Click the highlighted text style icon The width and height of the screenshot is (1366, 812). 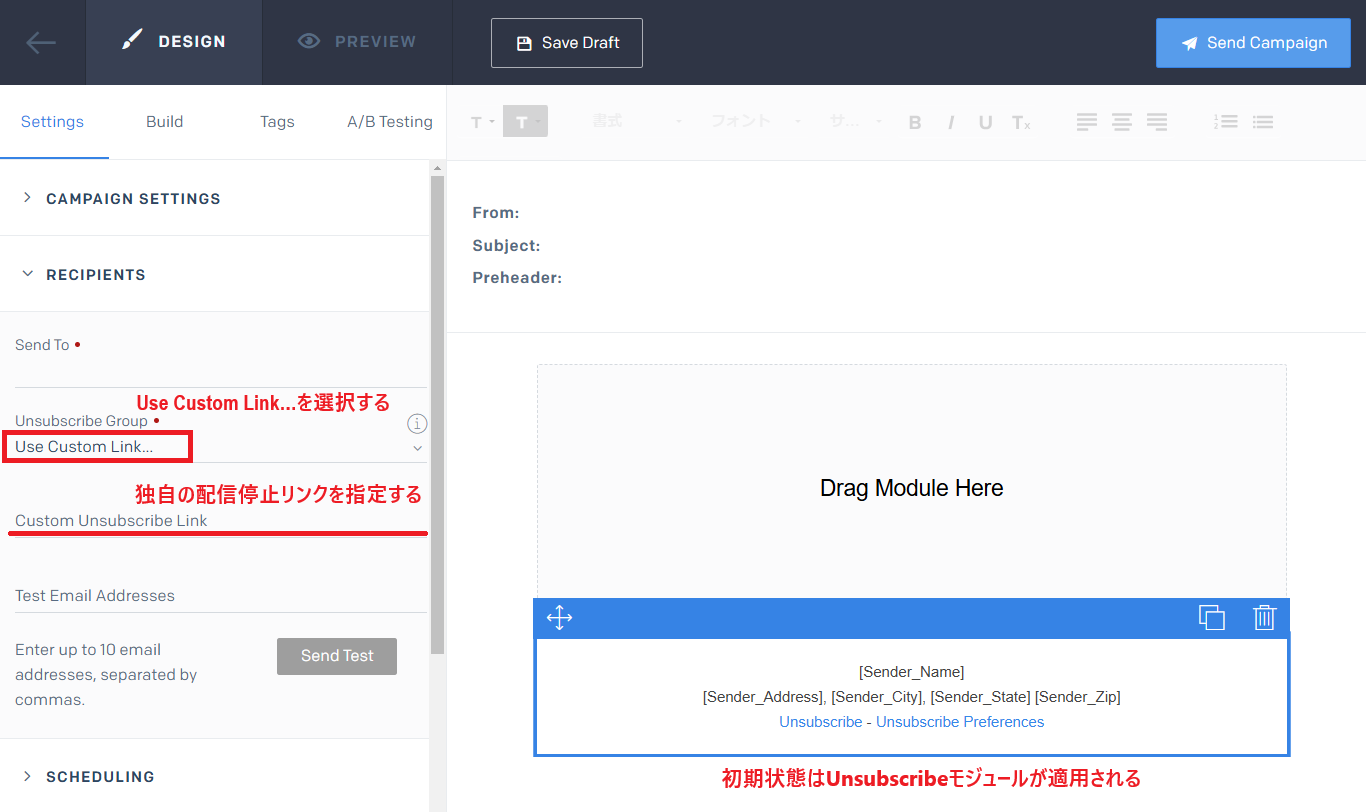525,121
